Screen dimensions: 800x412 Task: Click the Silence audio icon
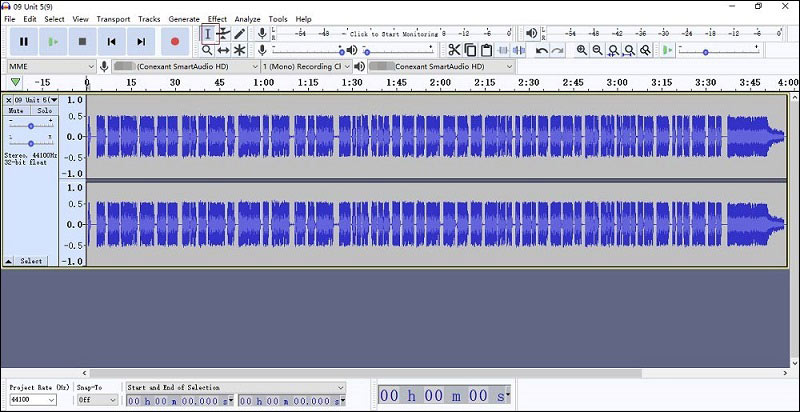519,50
